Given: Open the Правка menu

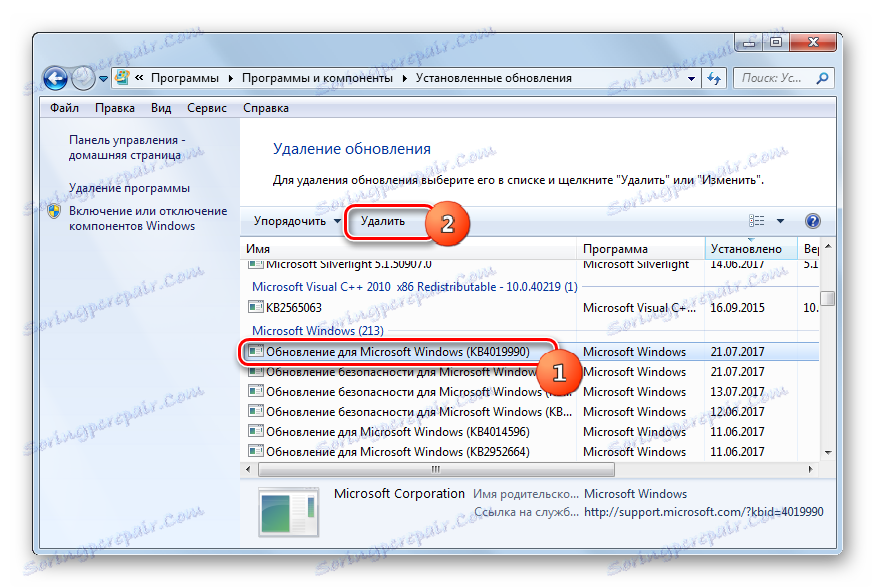Looking at the screenshot, I should pyautogui.click(x=115, y=108).
